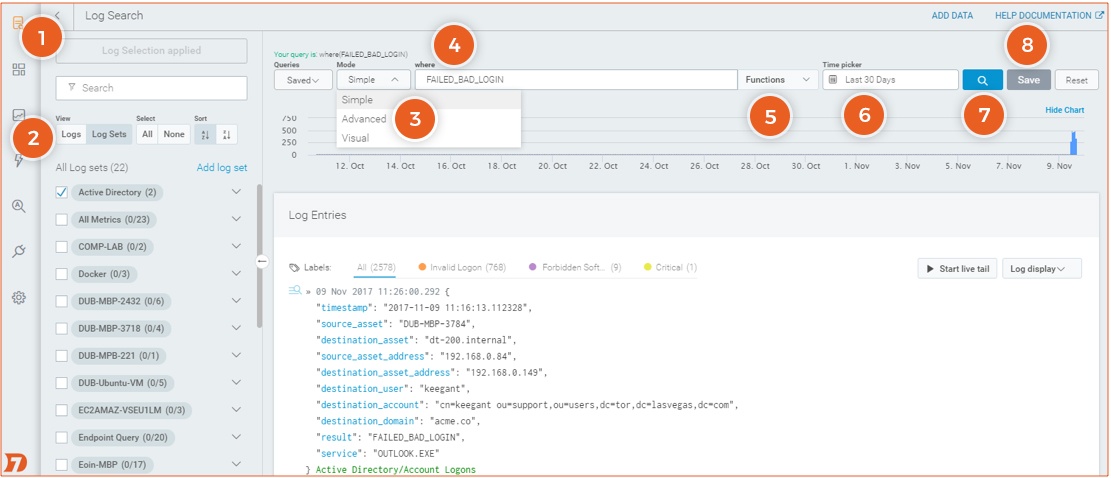
Task: Click the back chevron beside Log Search
Action: [58, 16]
